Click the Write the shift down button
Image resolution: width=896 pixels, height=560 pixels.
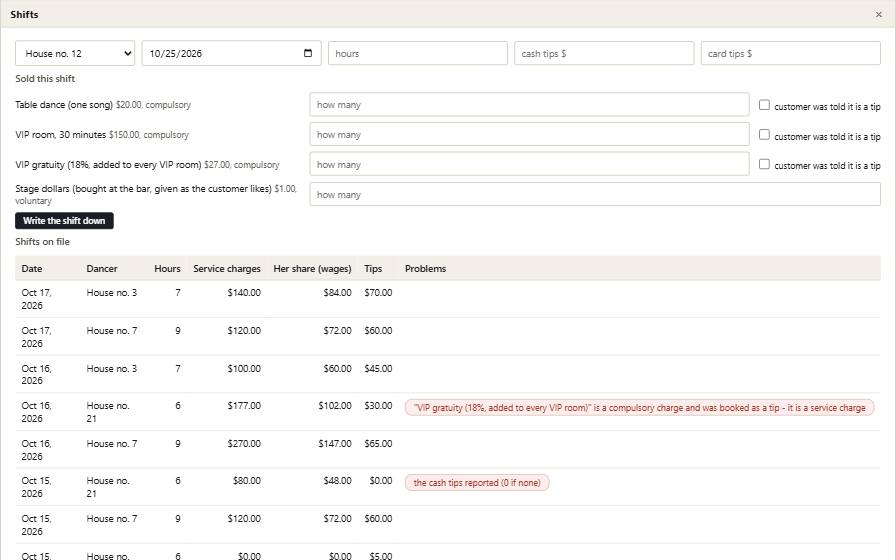coord(64,221)
